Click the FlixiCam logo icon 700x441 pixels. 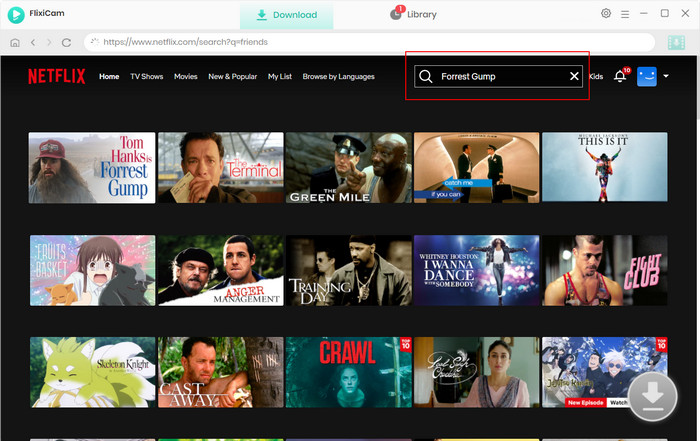pyautogui.click(x=16, y=15)
